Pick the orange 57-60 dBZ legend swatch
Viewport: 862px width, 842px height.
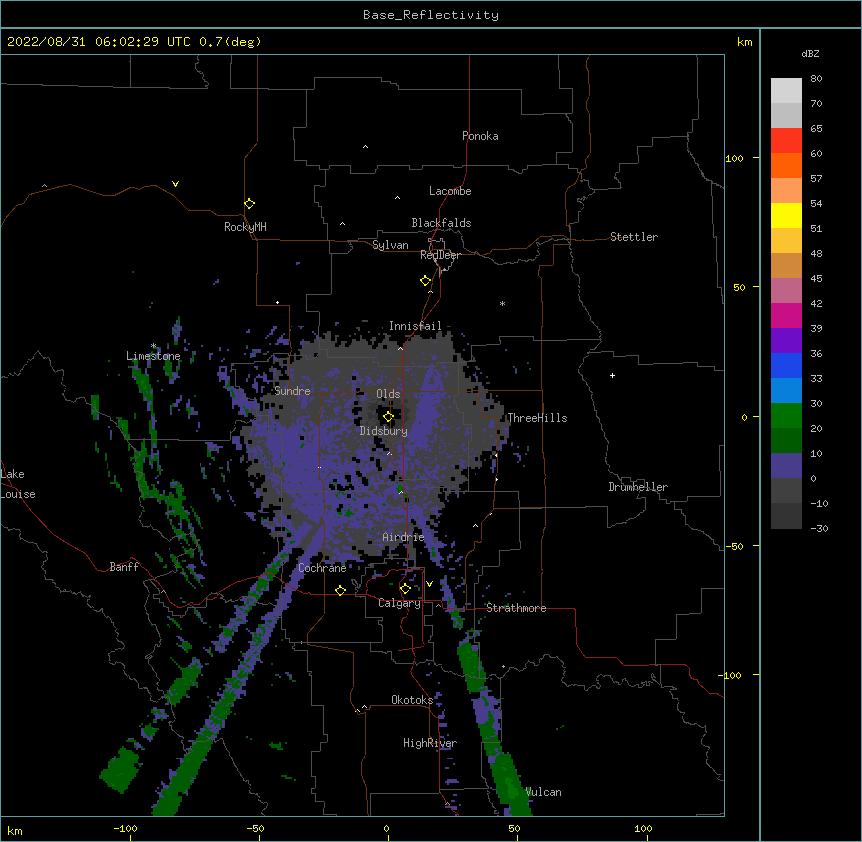(786, 165)
